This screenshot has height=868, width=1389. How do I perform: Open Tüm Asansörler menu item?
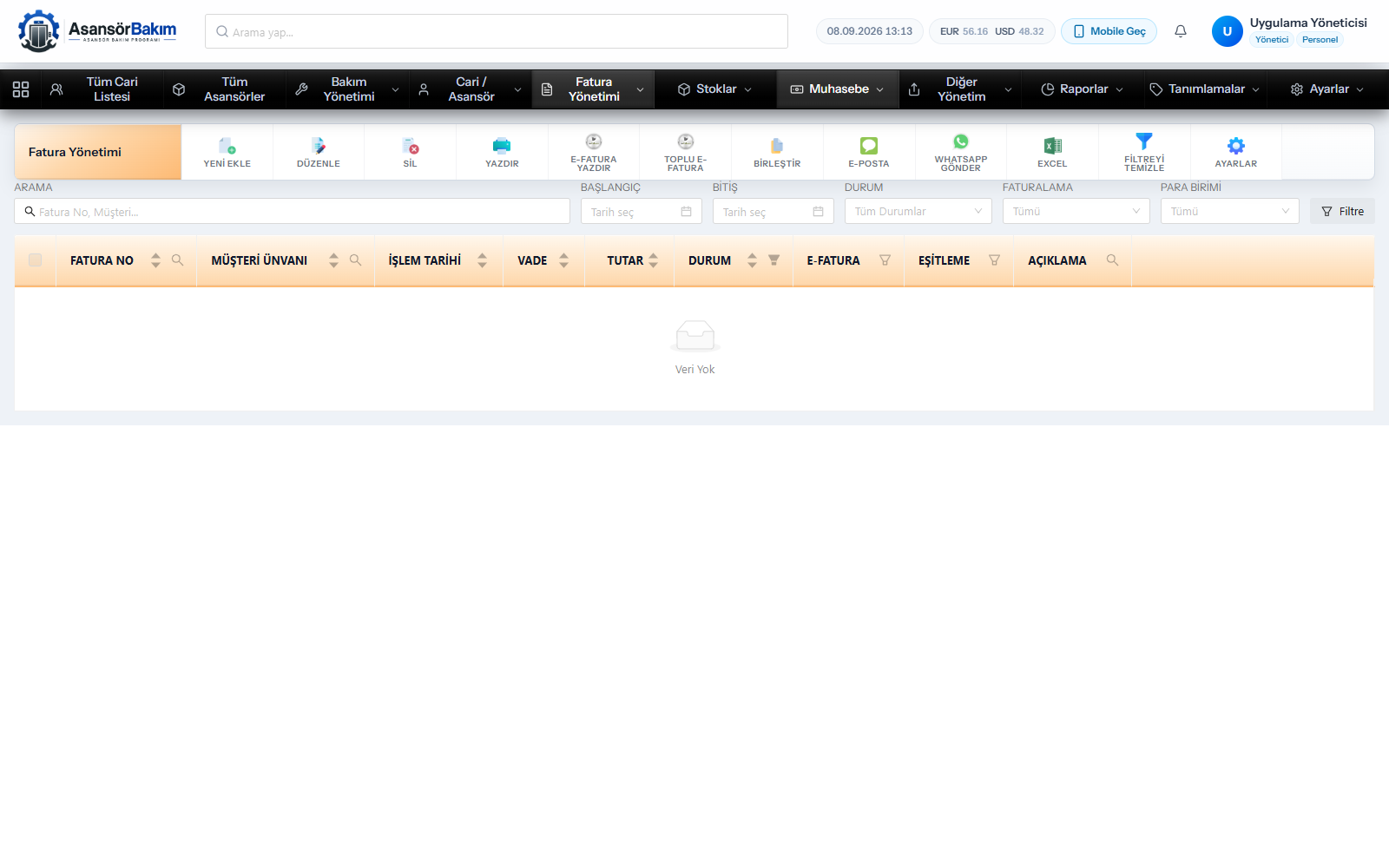(225, 89)
